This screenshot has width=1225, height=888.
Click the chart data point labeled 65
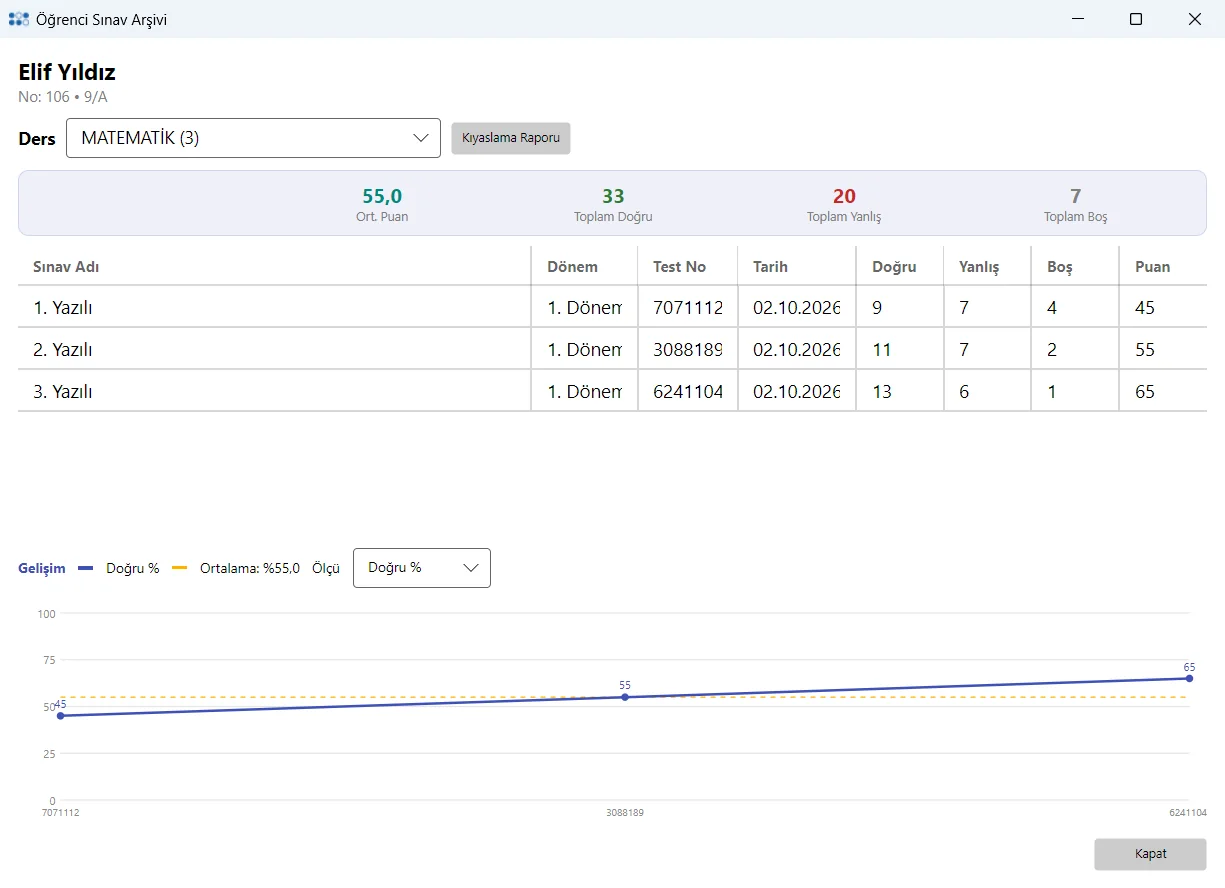[1189, 678]
